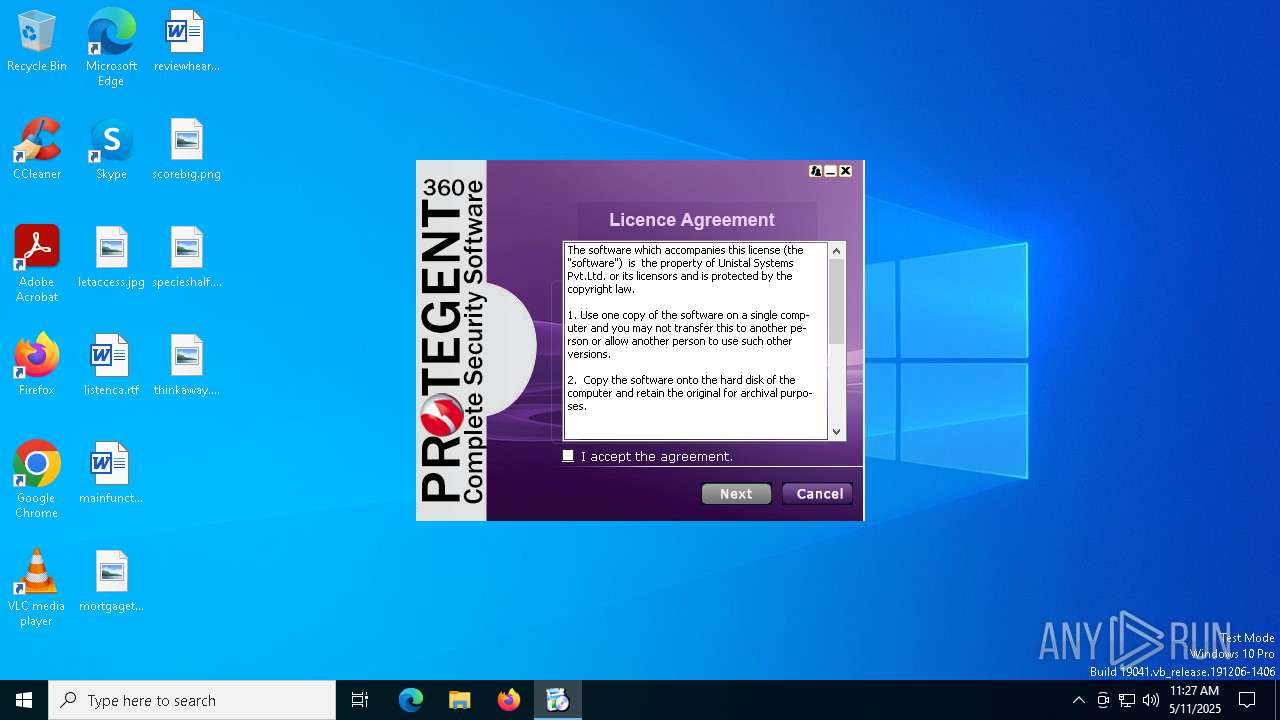Image resolution: width=1280 pixels, height=720 pixels.
Task: Open the volume control tray icon
Action: click(1151, 700)
